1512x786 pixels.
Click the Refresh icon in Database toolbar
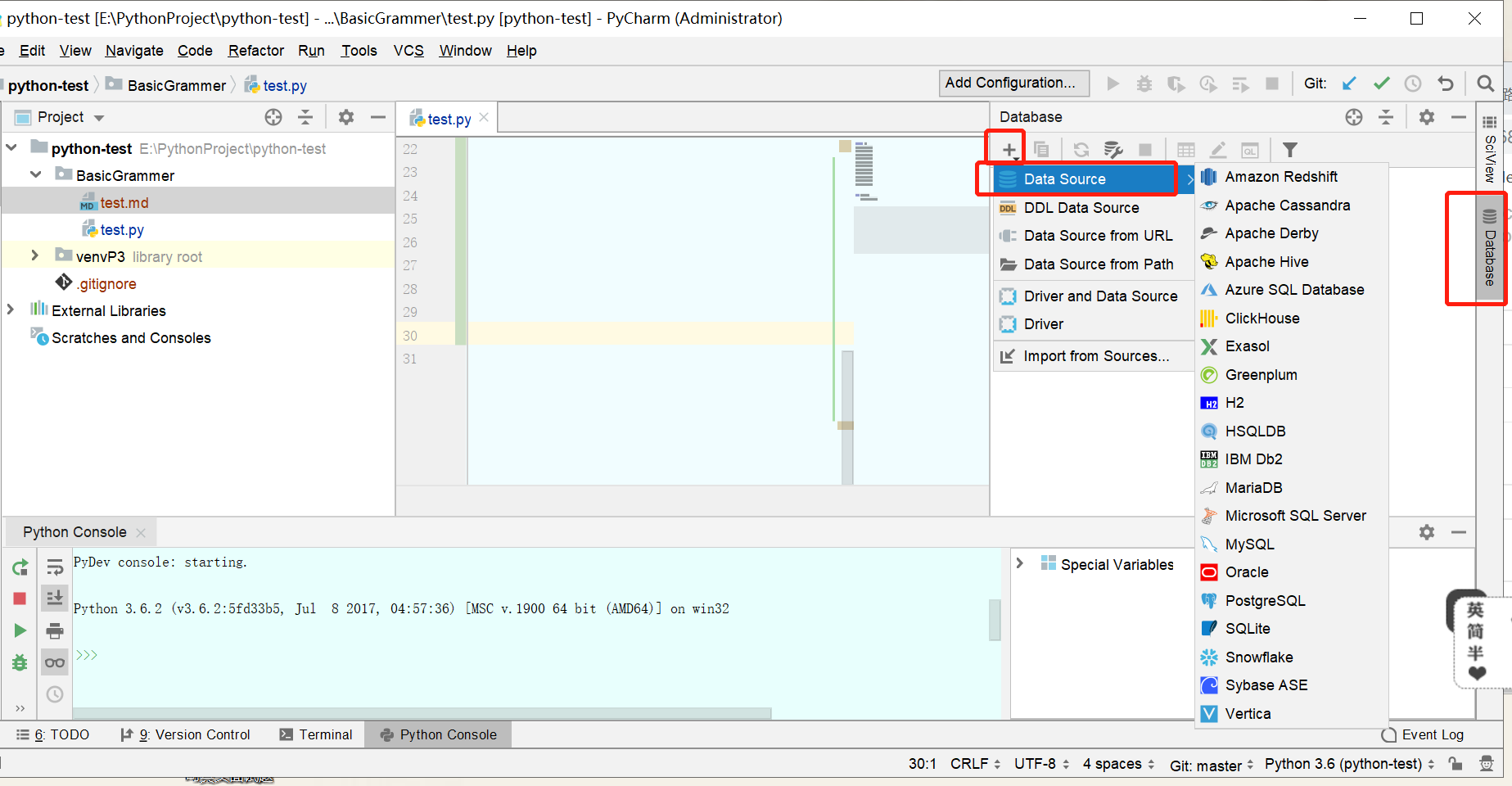pyautogui.click(x=1081, y=150)
